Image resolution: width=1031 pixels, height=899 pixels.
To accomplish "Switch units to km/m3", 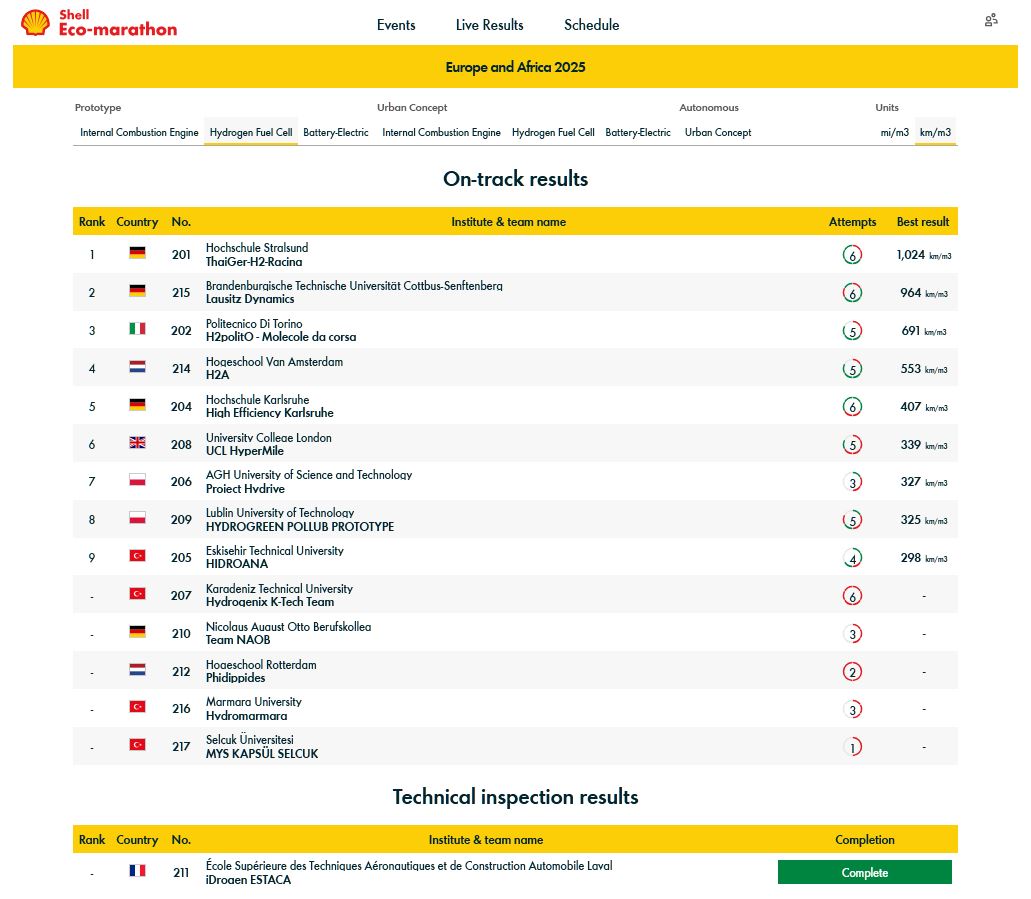I will pyautogui.click(x=935, y=132).
